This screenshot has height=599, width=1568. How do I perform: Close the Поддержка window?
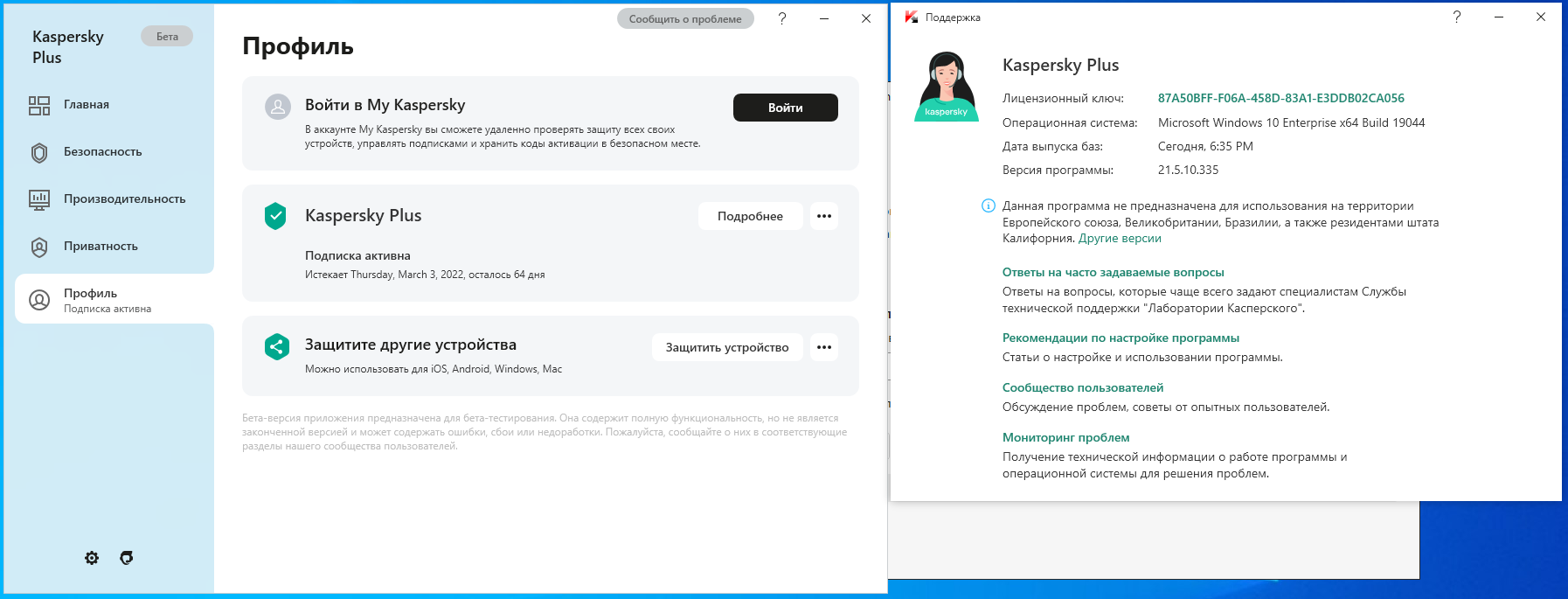[x=1541, y=17]
